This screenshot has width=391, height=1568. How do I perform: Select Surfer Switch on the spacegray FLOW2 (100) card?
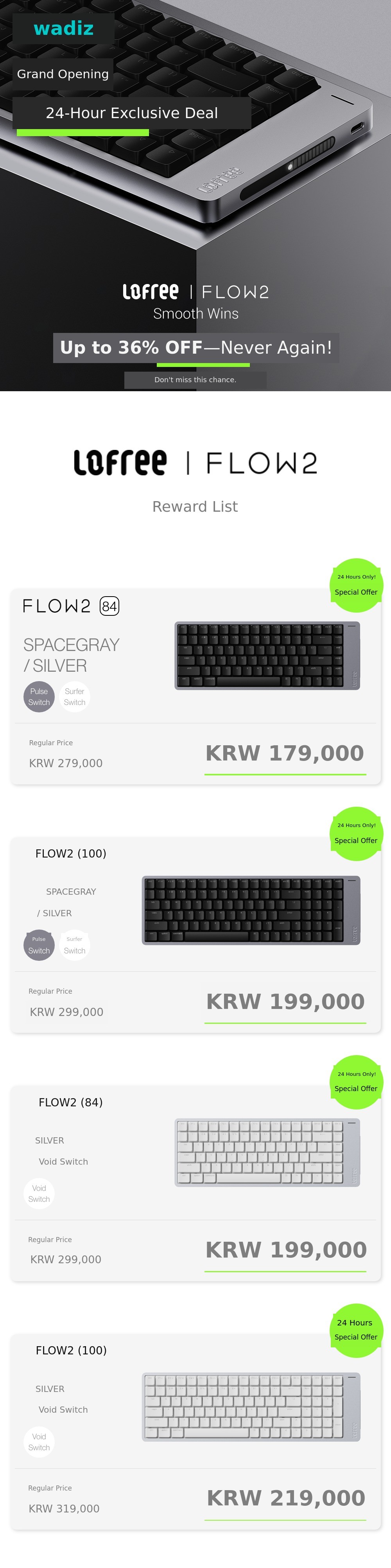tap(75, 945)
